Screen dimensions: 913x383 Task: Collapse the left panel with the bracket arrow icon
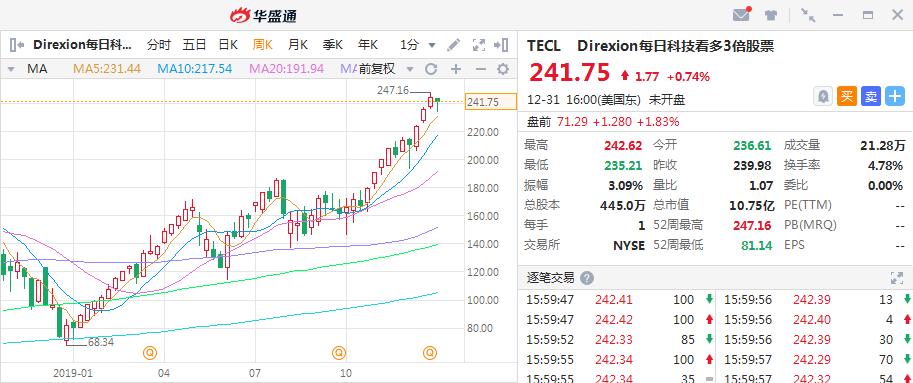click(x=17, y=45)
